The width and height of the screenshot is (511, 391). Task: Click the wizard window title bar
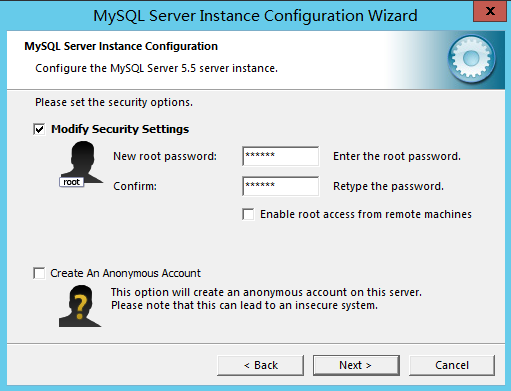pyautogui.click(x=255, y=16)
